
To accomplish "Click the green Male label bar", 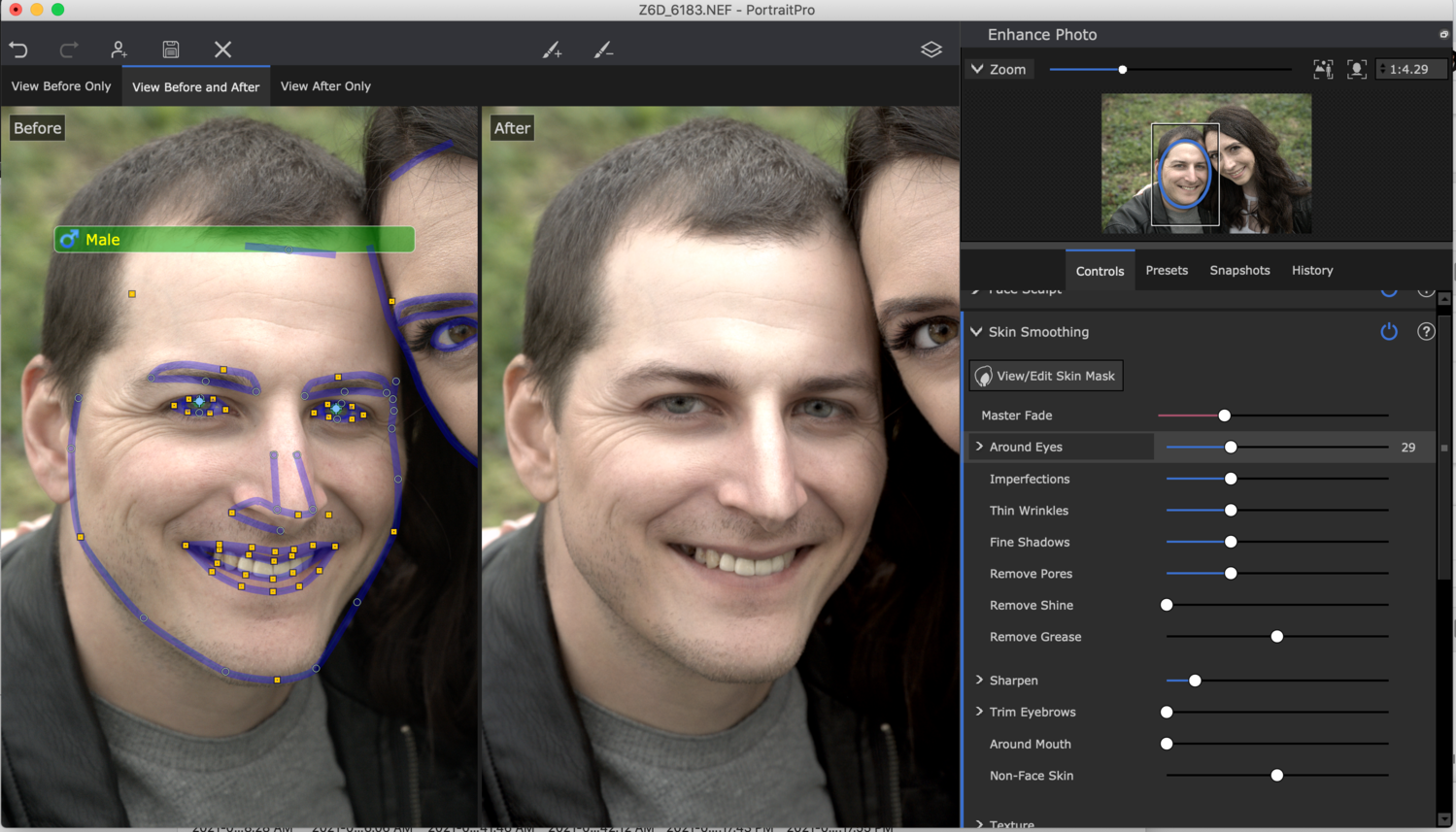I will coord(235,239).
